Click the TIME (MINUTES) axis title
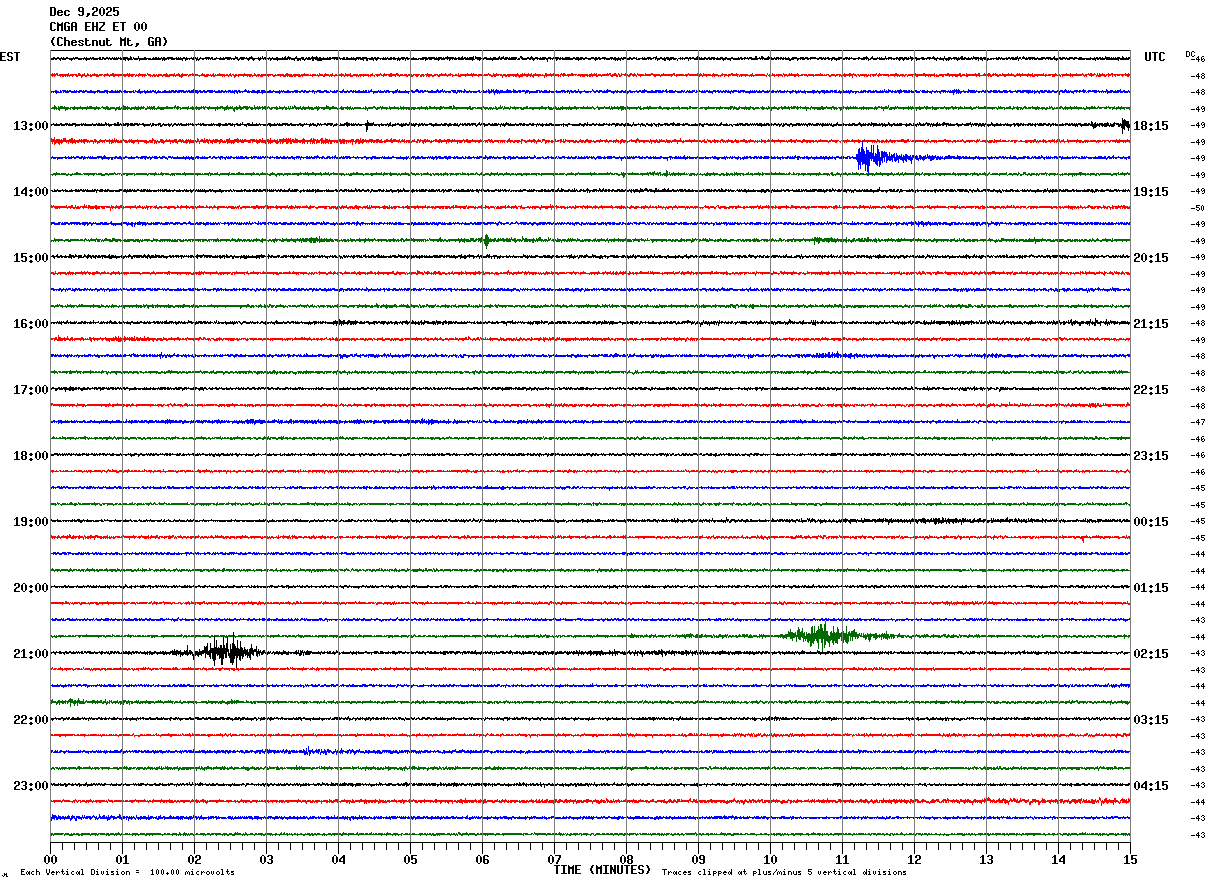 tap(602, 870)
